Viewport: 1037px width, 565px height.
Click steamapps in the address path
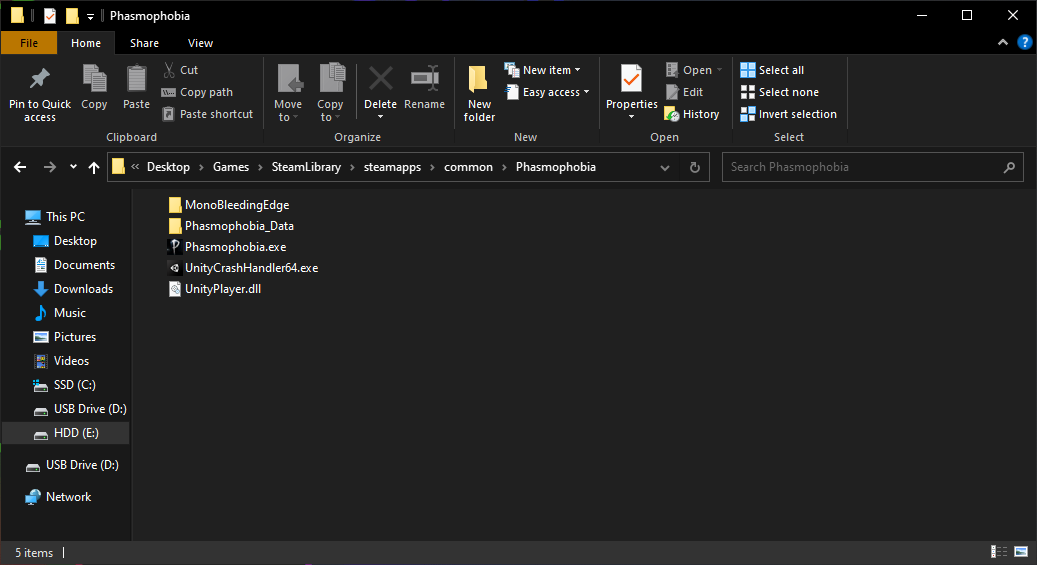[392, 167]
